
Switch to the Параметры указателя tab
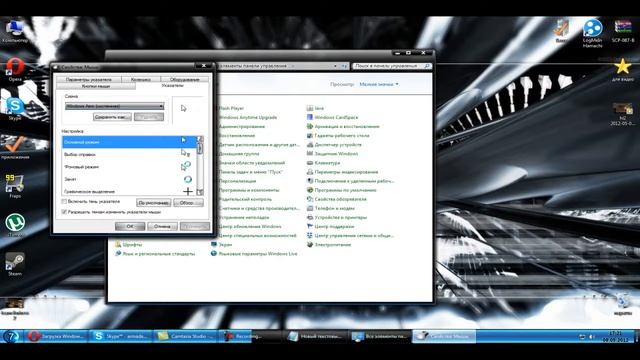click(89, 79)
